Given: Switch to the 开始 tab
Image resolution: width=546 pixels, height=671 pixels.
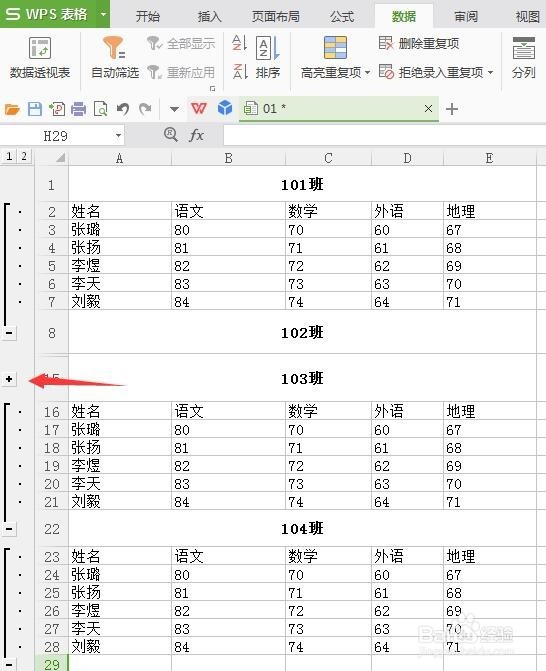Looking at the screenshot, I should click(x=148, y=17).
